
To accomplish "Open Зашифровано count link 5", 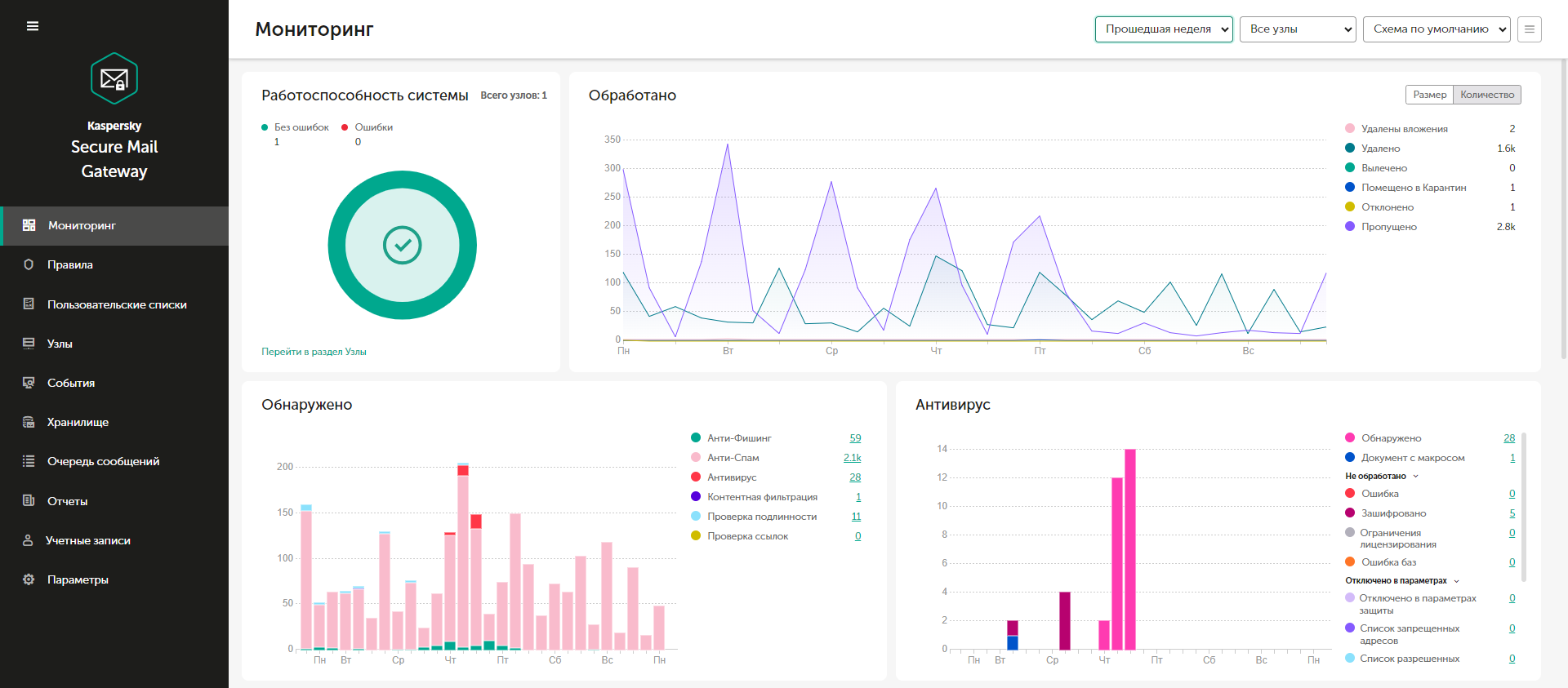I will click(1512, 513).
